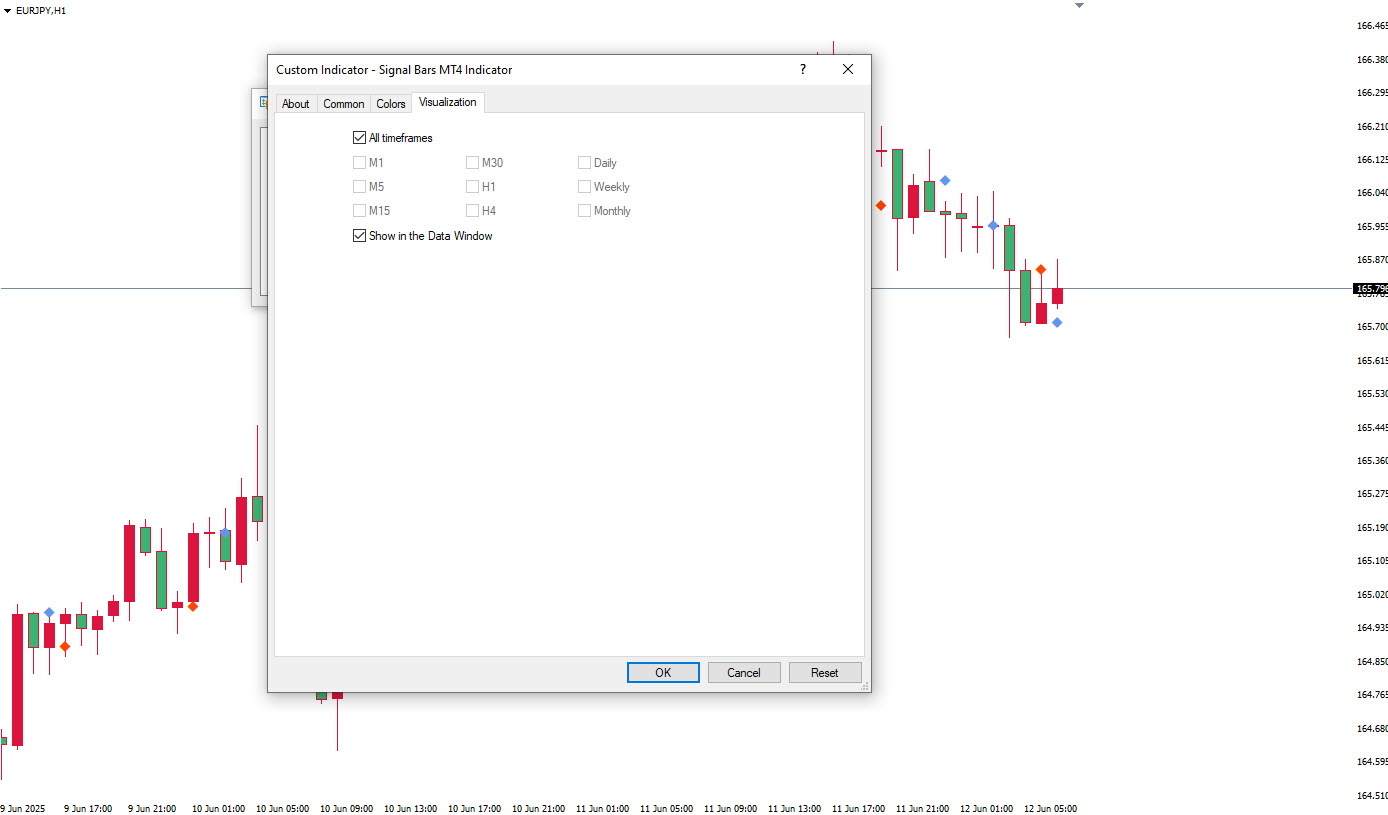
Task: Toggle the Monthly timeframe checkbox
Action: coord(585,210)
